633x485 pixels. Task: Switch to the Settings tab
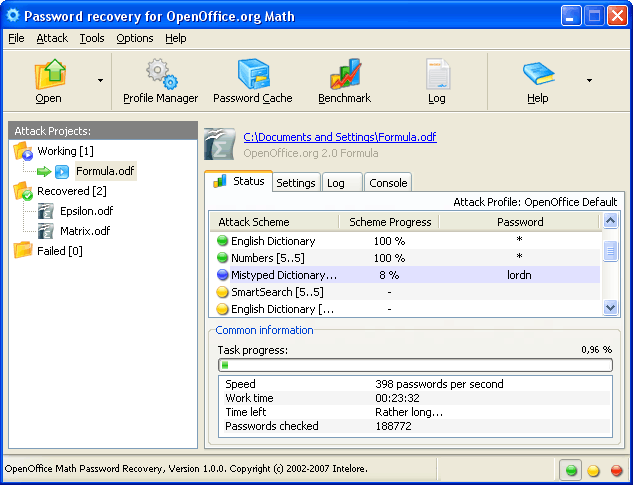296,183
